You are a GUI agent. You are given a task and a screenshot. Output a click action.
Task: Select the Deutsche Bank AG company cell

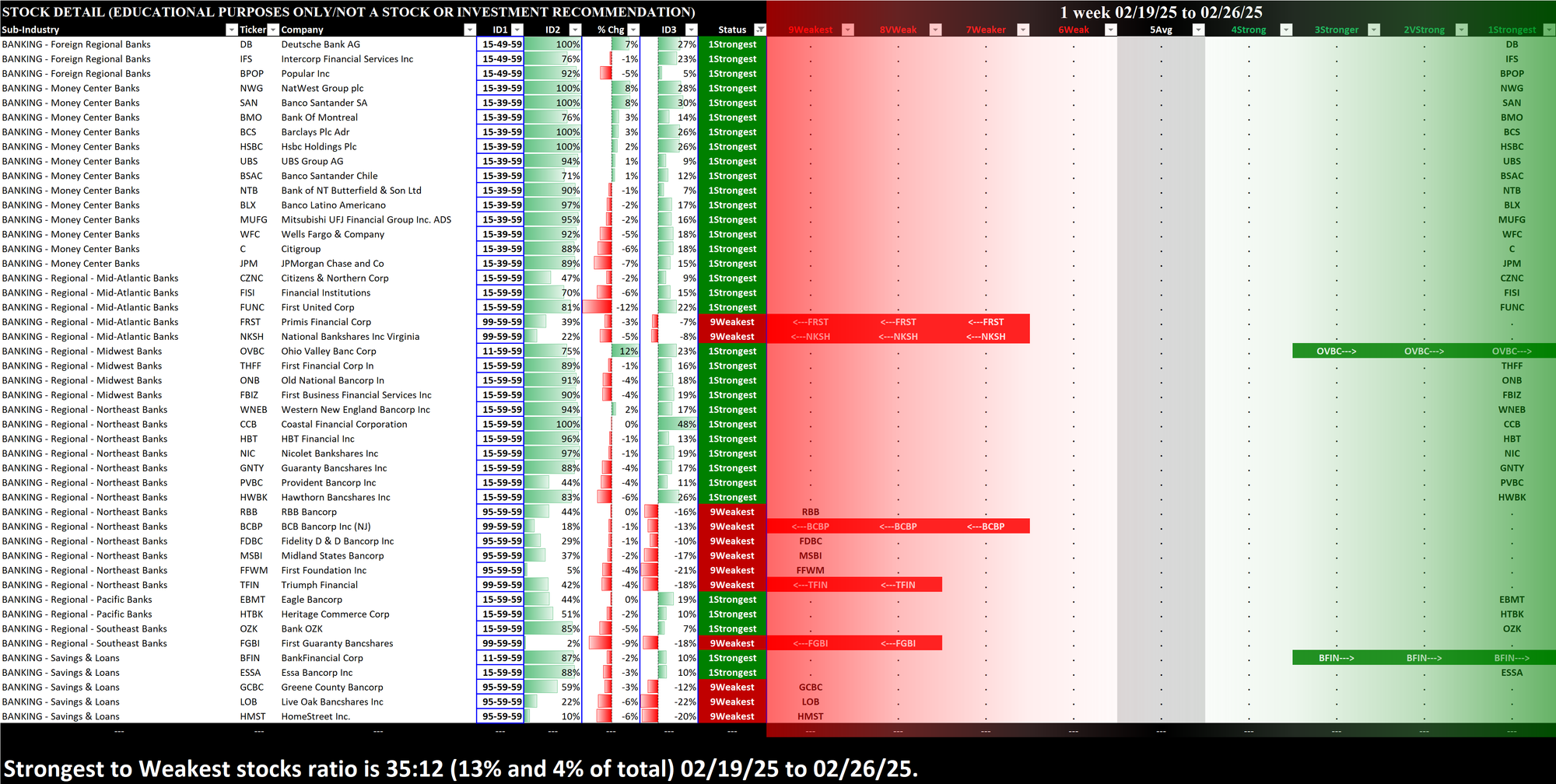377,44
